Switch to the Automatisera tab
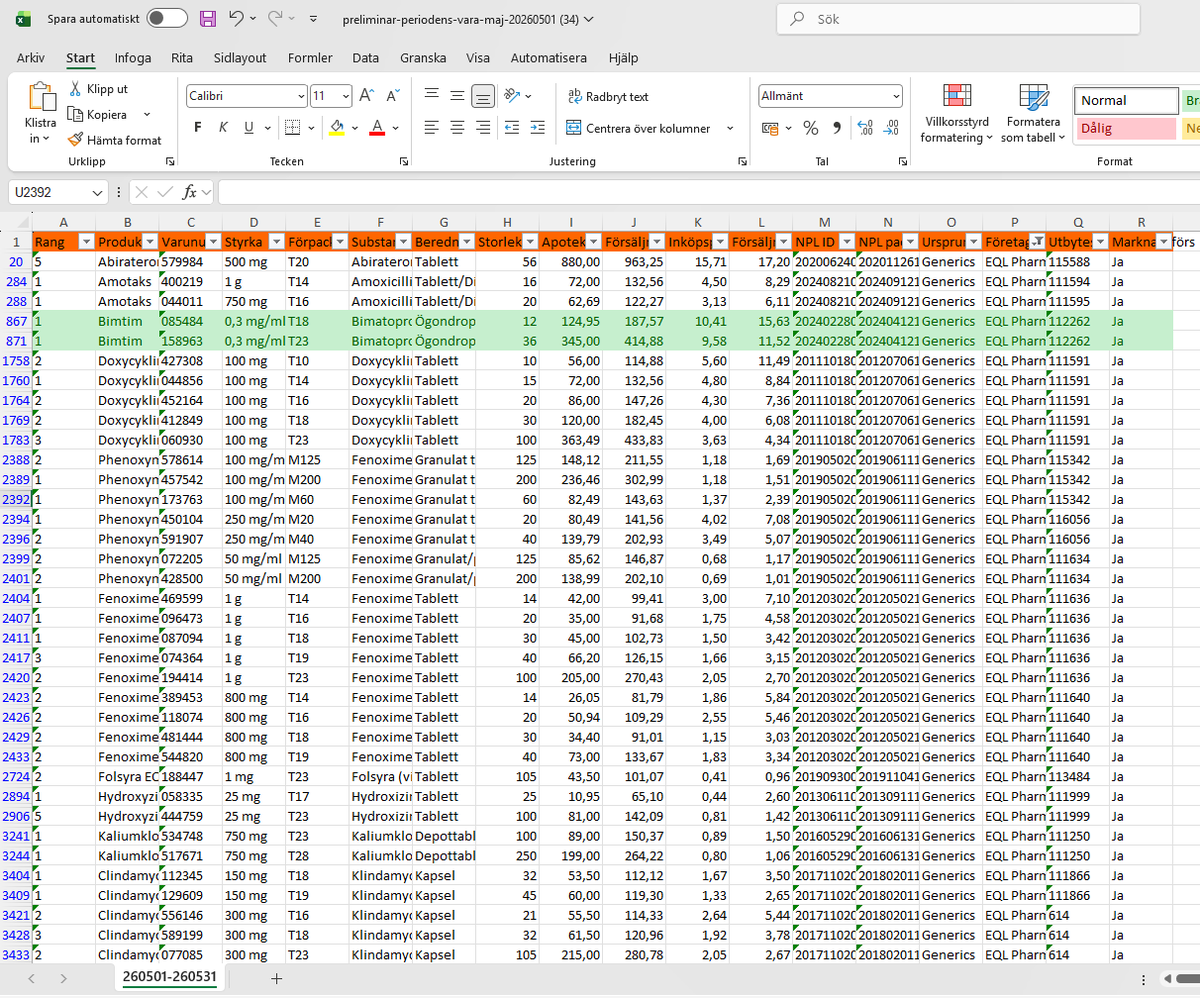The height and width of the screenshot is (998, 1200). pyautogui.click(x=549, y=58)
